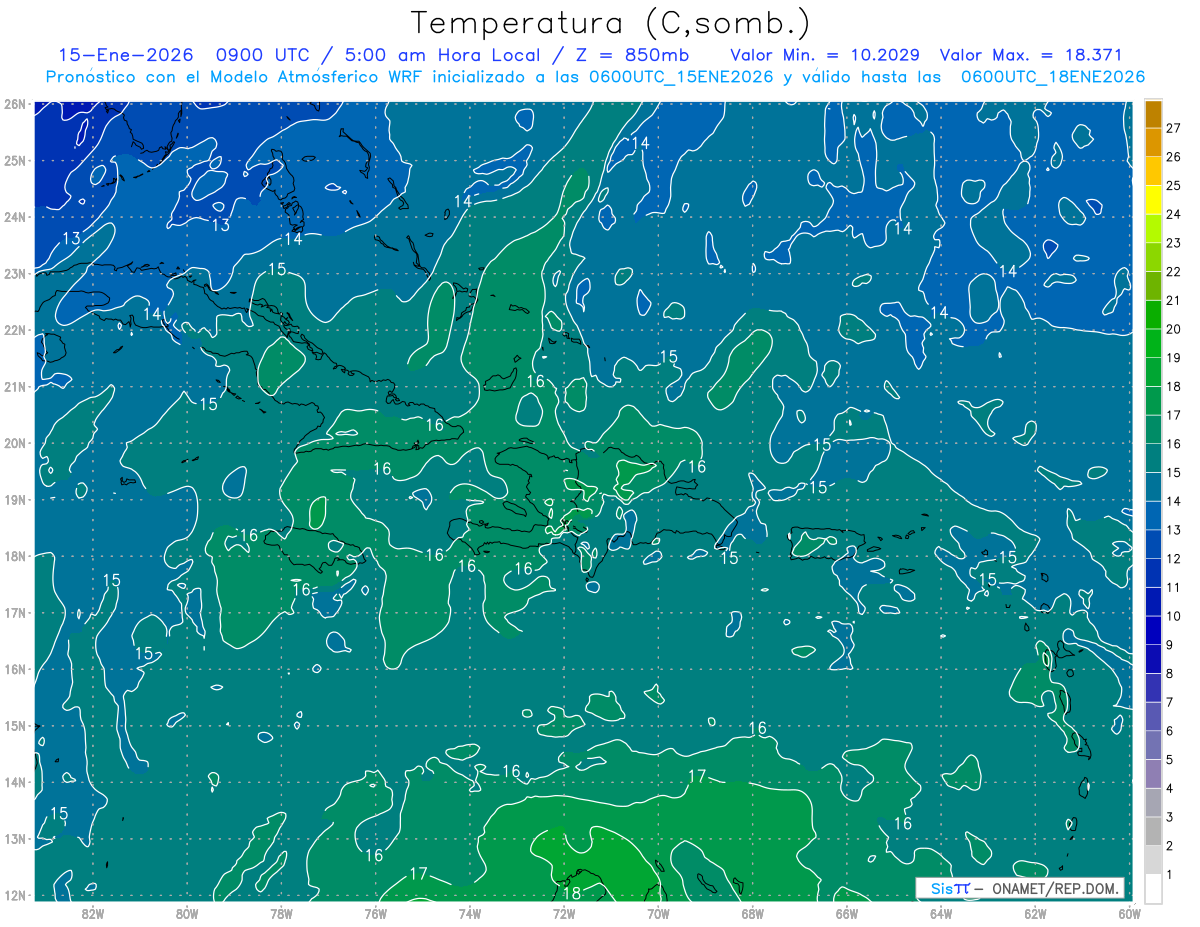Click latitude axis label "12N"
This screenshot has width=1200, height=927.
(14, 895)
